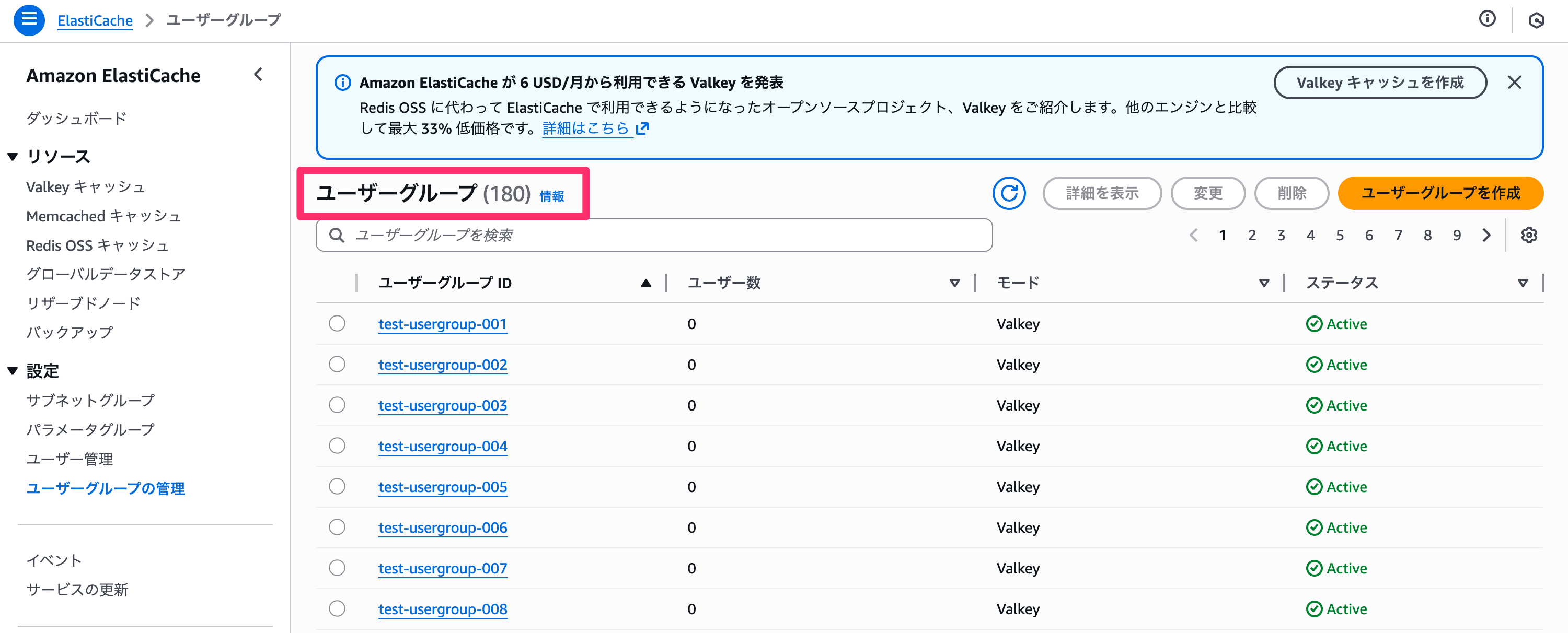Viewport: 1568px width, 633px height.
Task: Open ユーザー管理 in the sidebar
Action: click(70, 459)
